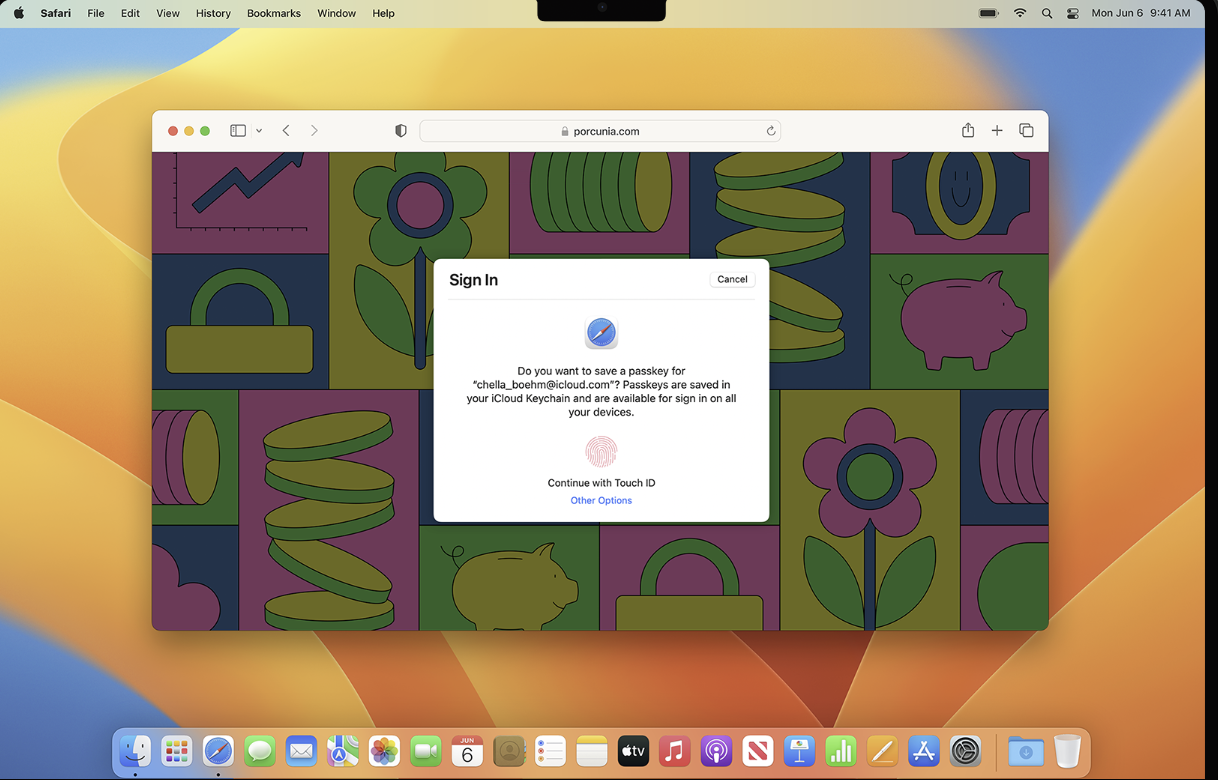The width and height of the screenshot is (1218, 780).
Task: Open the File menu
Action: (x=96, y=13)
